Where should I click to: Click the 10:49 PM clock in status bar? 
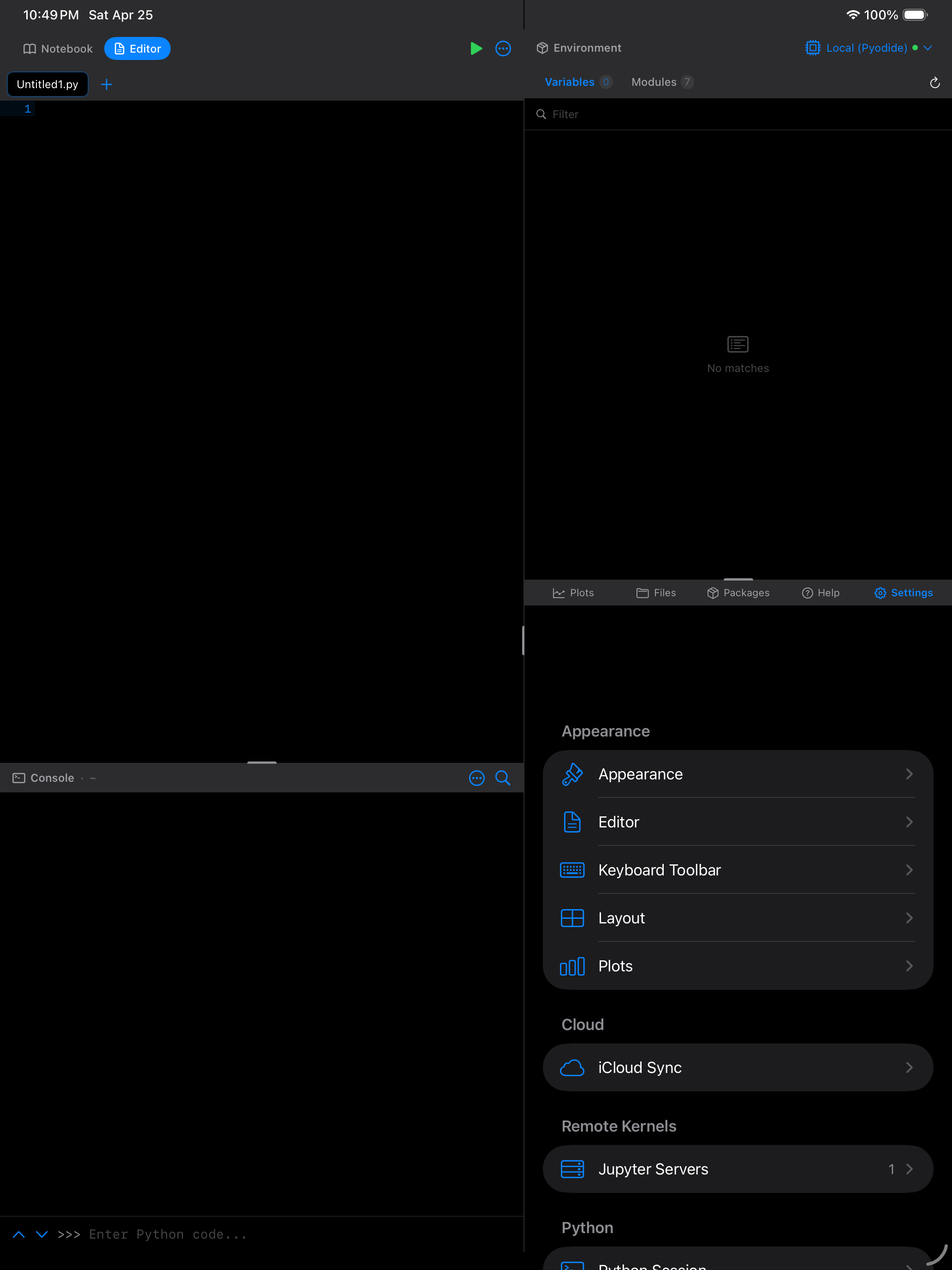[51, 15]
